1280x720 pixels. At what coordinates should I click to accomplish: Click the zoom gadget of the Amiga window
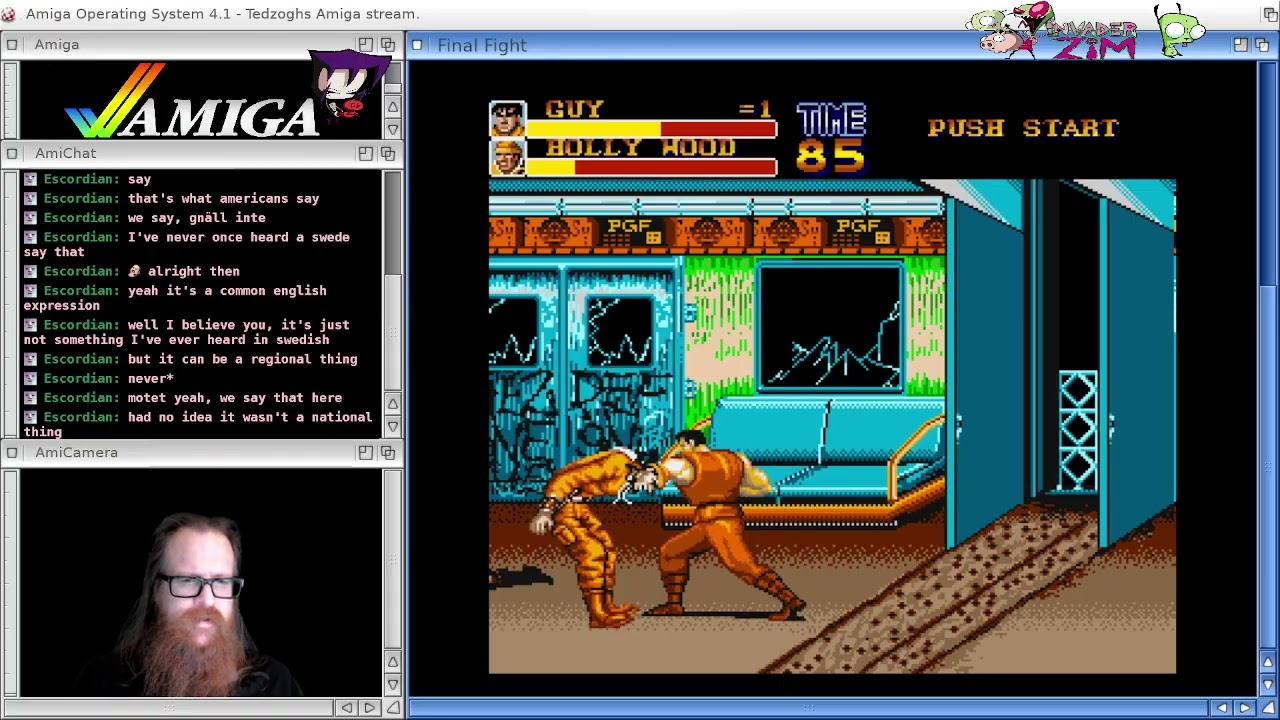pos(366,45)
